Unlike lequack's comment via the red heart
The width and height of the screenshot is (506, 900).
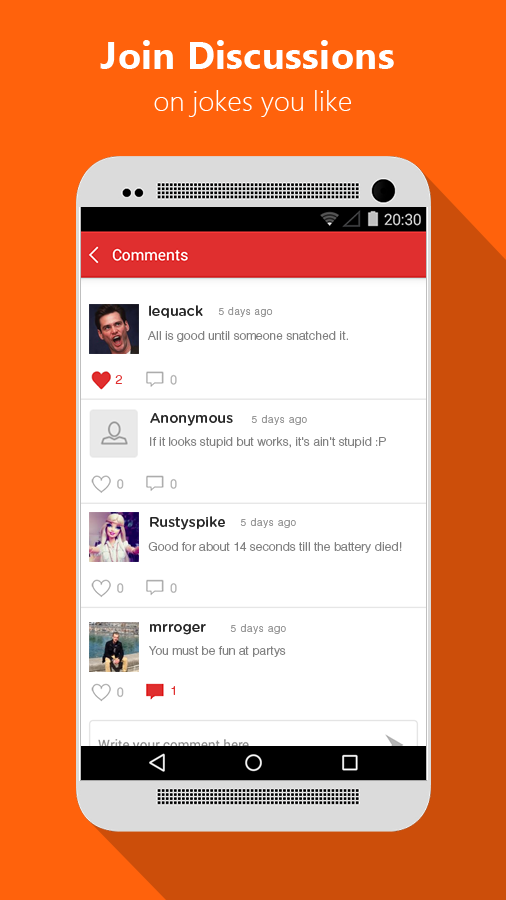[101, 380]
